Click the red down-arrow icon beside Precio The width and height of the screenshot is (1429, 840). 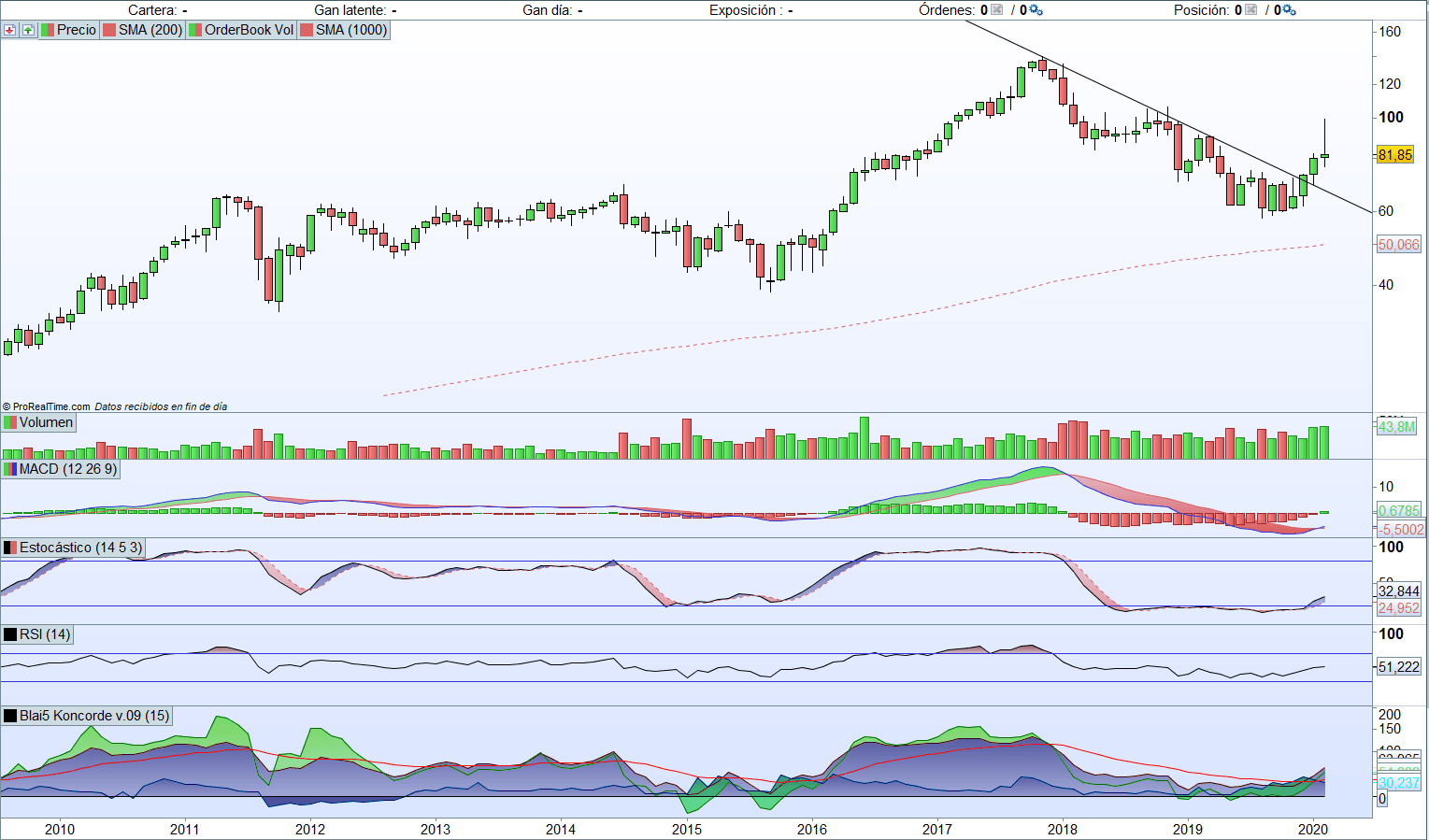pos(9,30)
